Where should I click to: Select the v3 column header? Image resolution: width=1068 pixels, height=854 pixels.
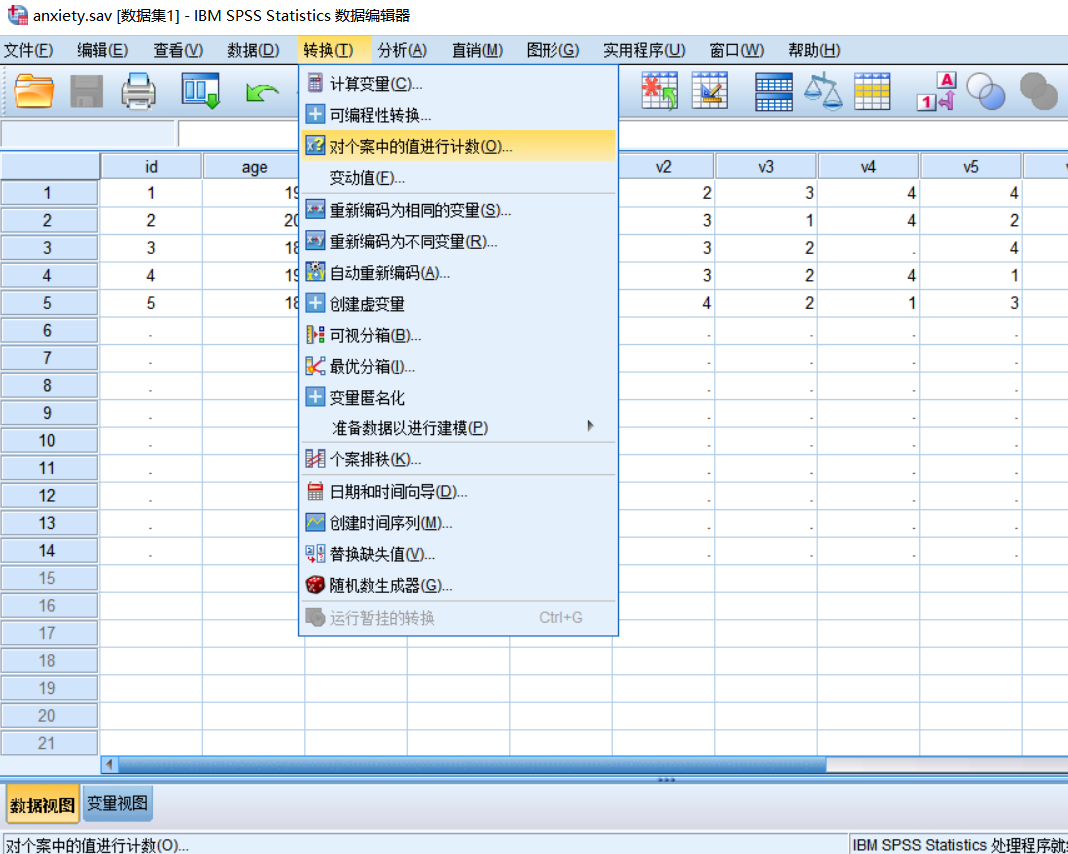(x=766, y=167)
